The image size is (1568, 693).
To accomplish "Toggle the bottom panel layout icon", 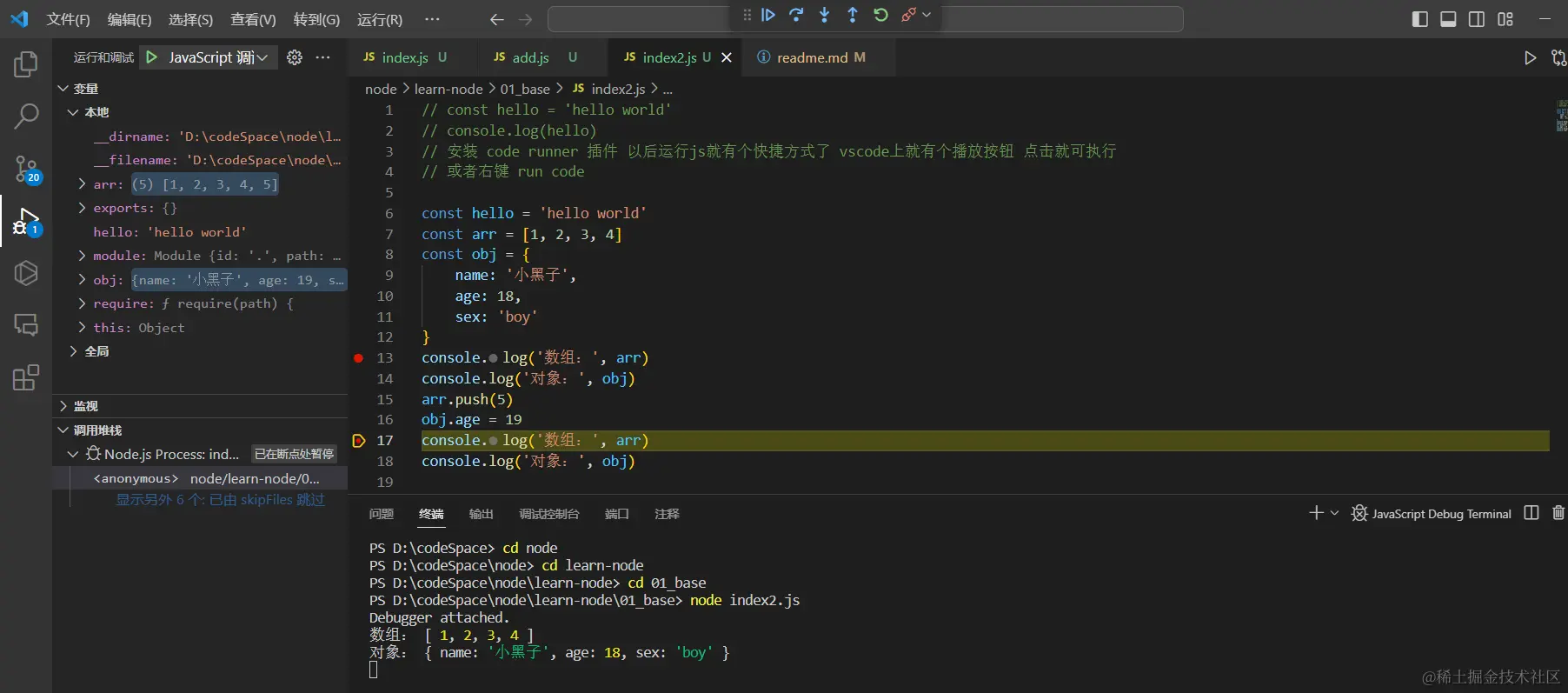I will (x=1448, y=19).
